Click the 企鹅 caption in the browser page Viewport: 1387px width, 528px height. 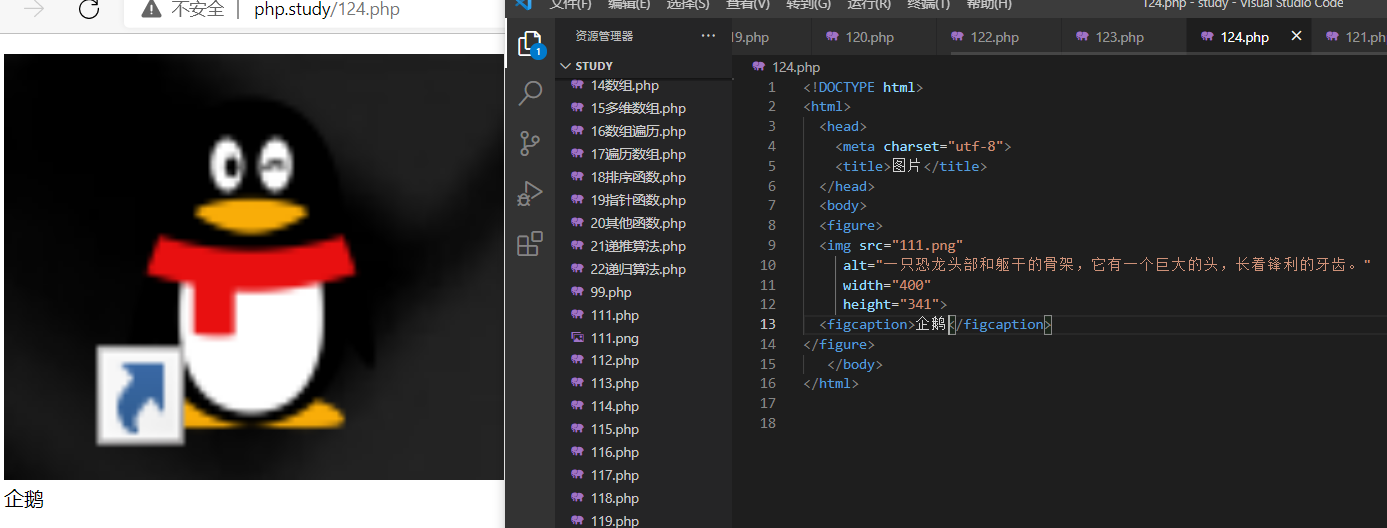[x=24, y=500]
